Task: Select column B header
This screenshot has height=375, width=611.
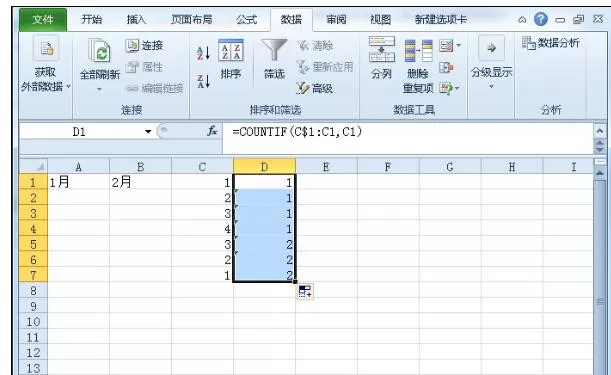Action: tap(140, 167)
